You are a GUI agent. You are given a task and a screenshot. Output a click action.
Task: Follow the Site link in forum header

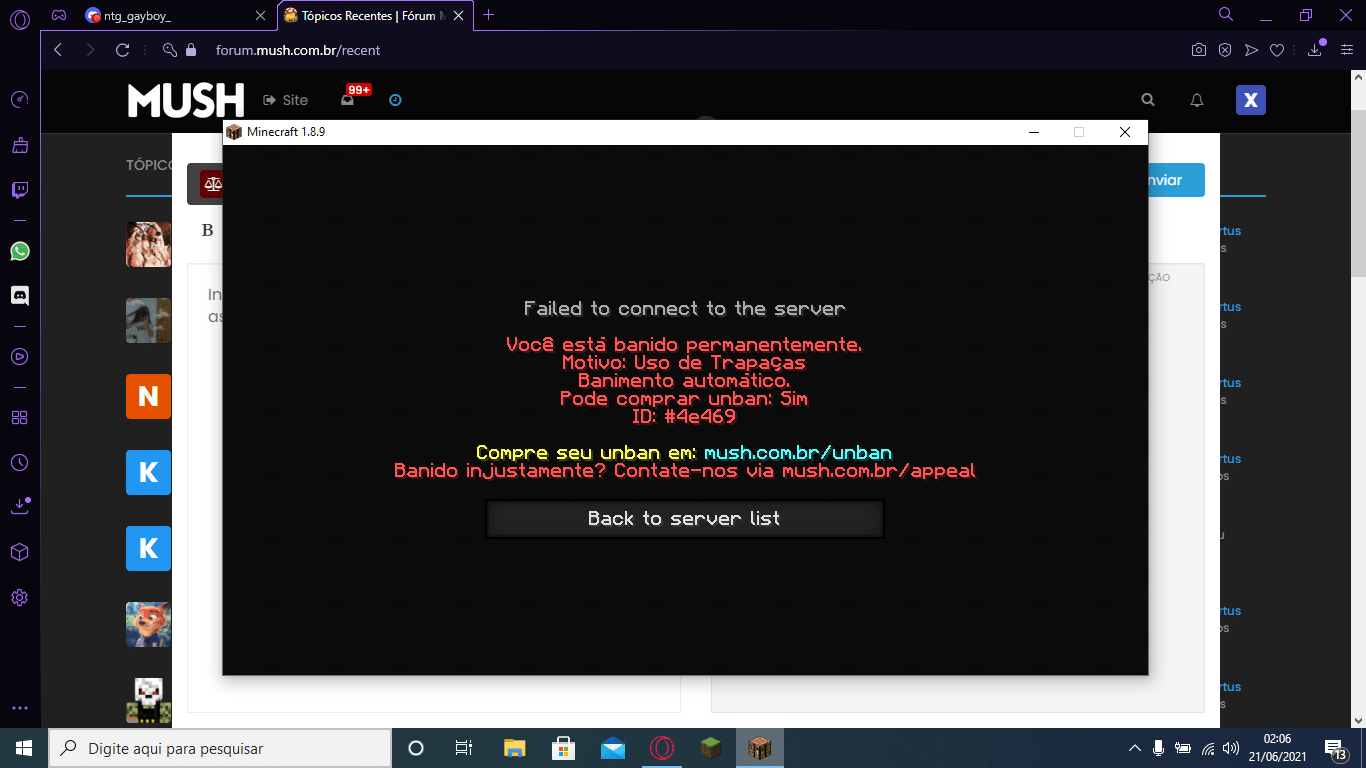click(285, 100)
